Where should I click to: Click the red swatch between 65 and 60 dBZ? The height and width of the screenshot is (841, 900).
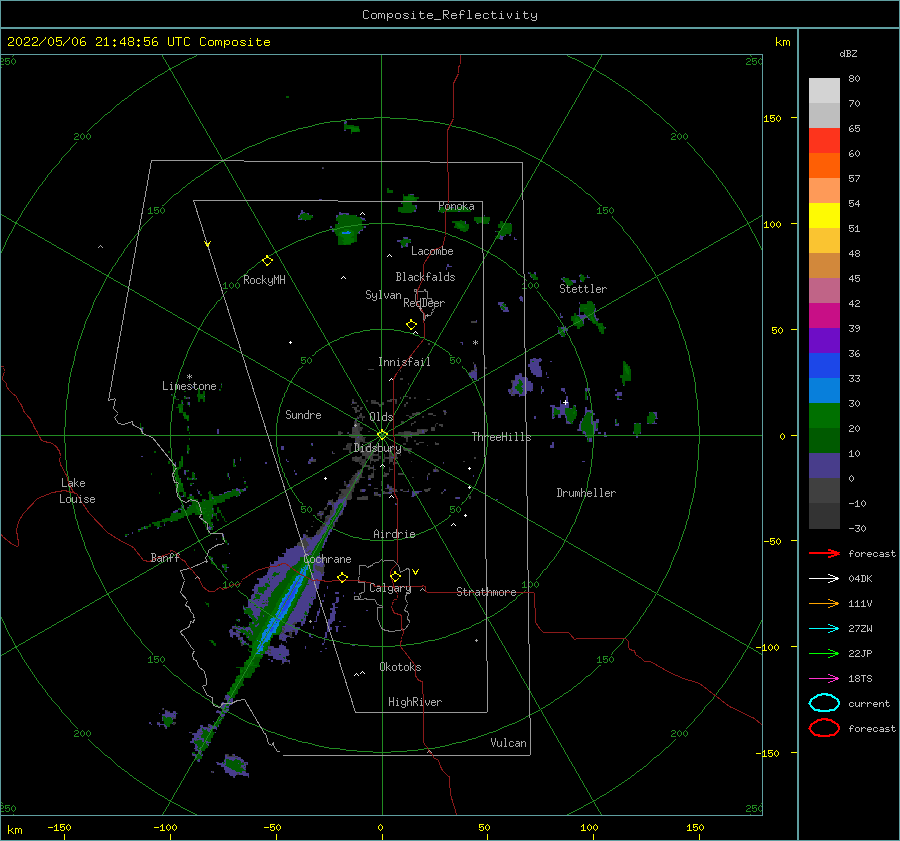[824, 140]
